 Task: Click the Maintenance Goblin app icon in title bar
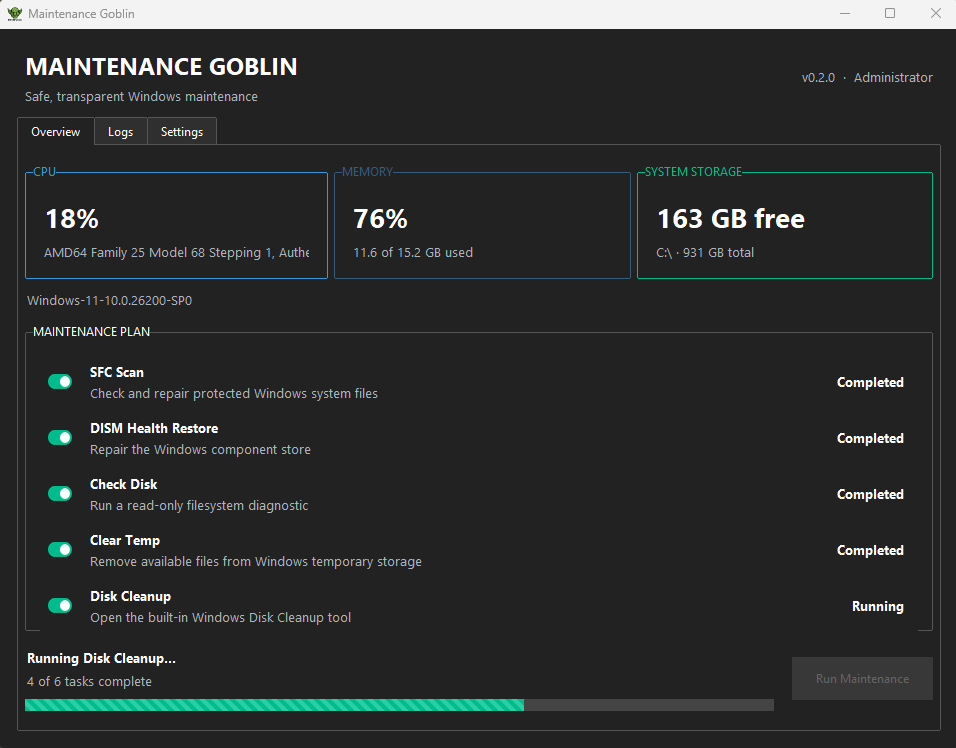click(14, 13)
